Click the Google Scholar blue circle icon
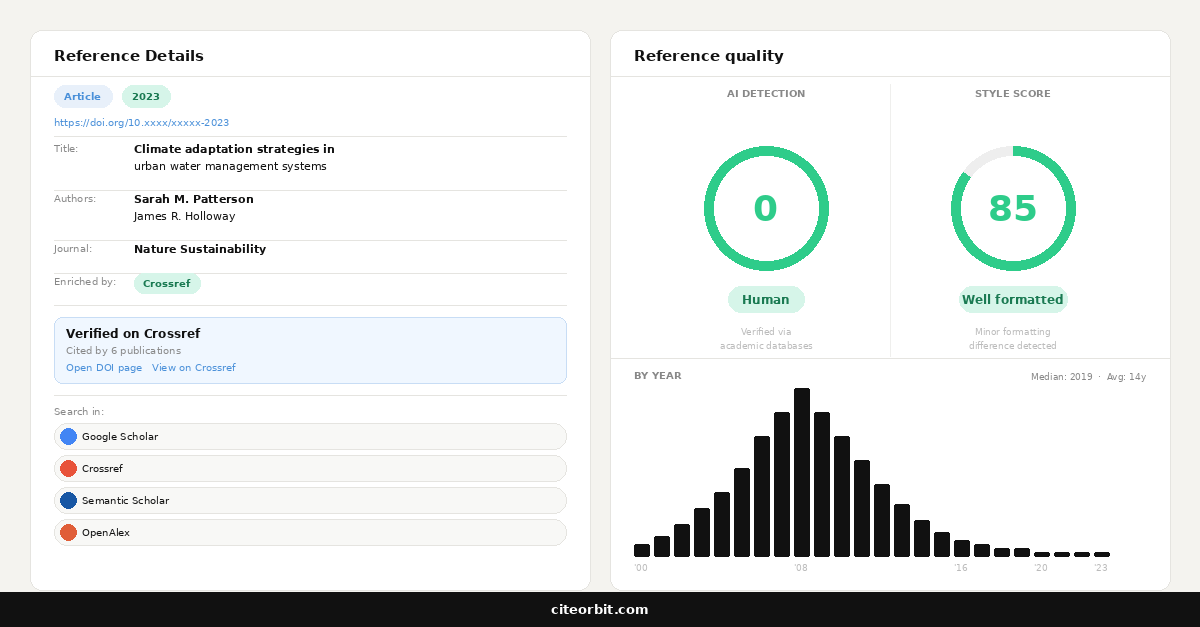 [x=68, y=436]
